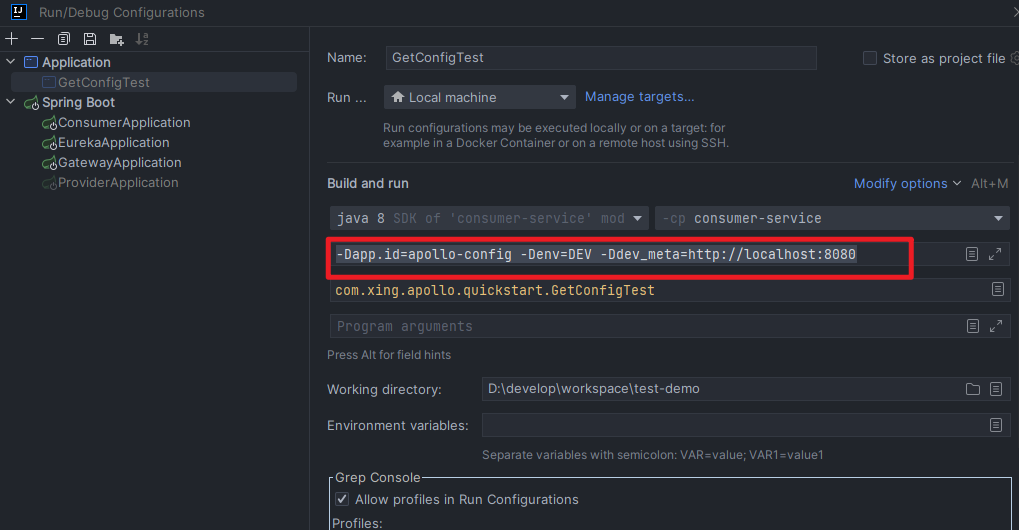Viewport: 1019px width, 530px height.
Task: Click the Build and run heading
Action: (368, 184)
